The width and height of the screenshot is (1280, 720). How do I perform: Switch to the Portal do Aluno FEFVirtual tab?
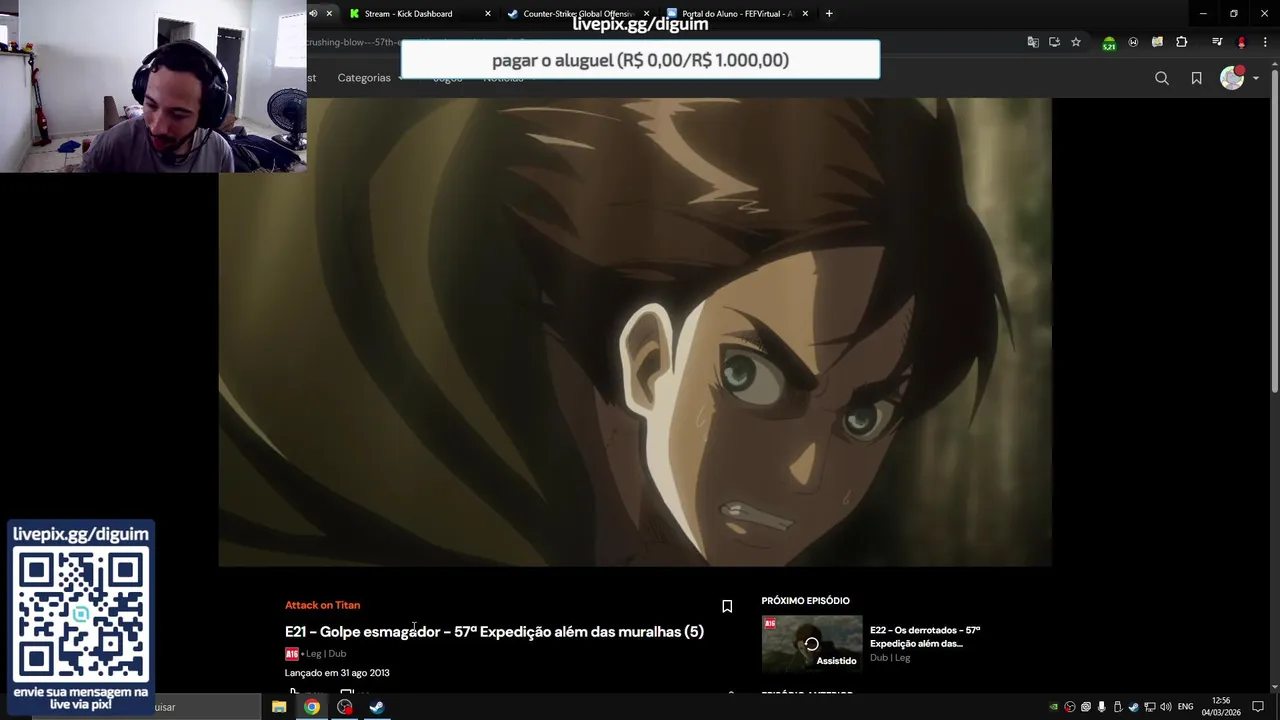pos(736,14)
